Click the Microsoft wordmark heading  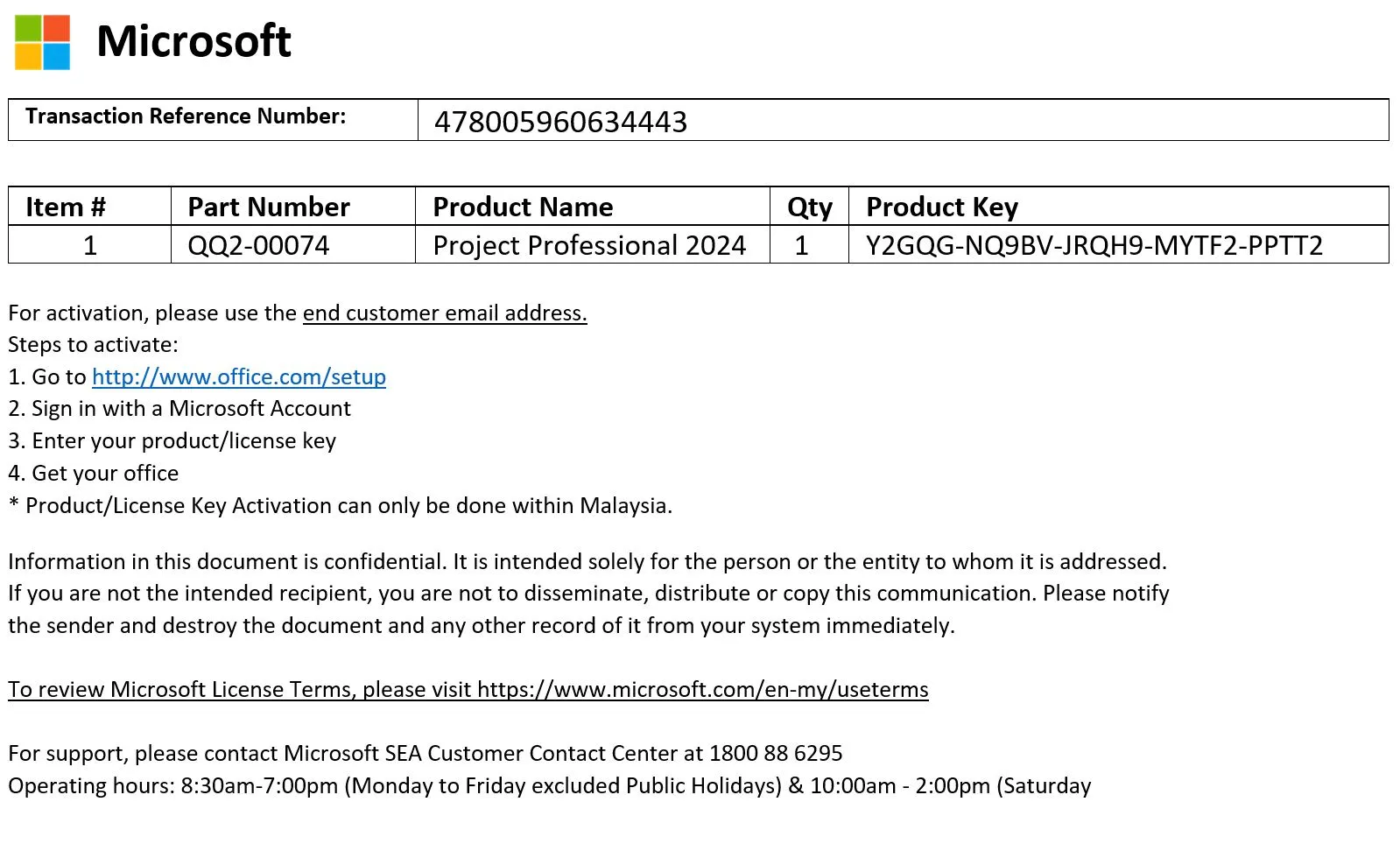click(193, 41)
